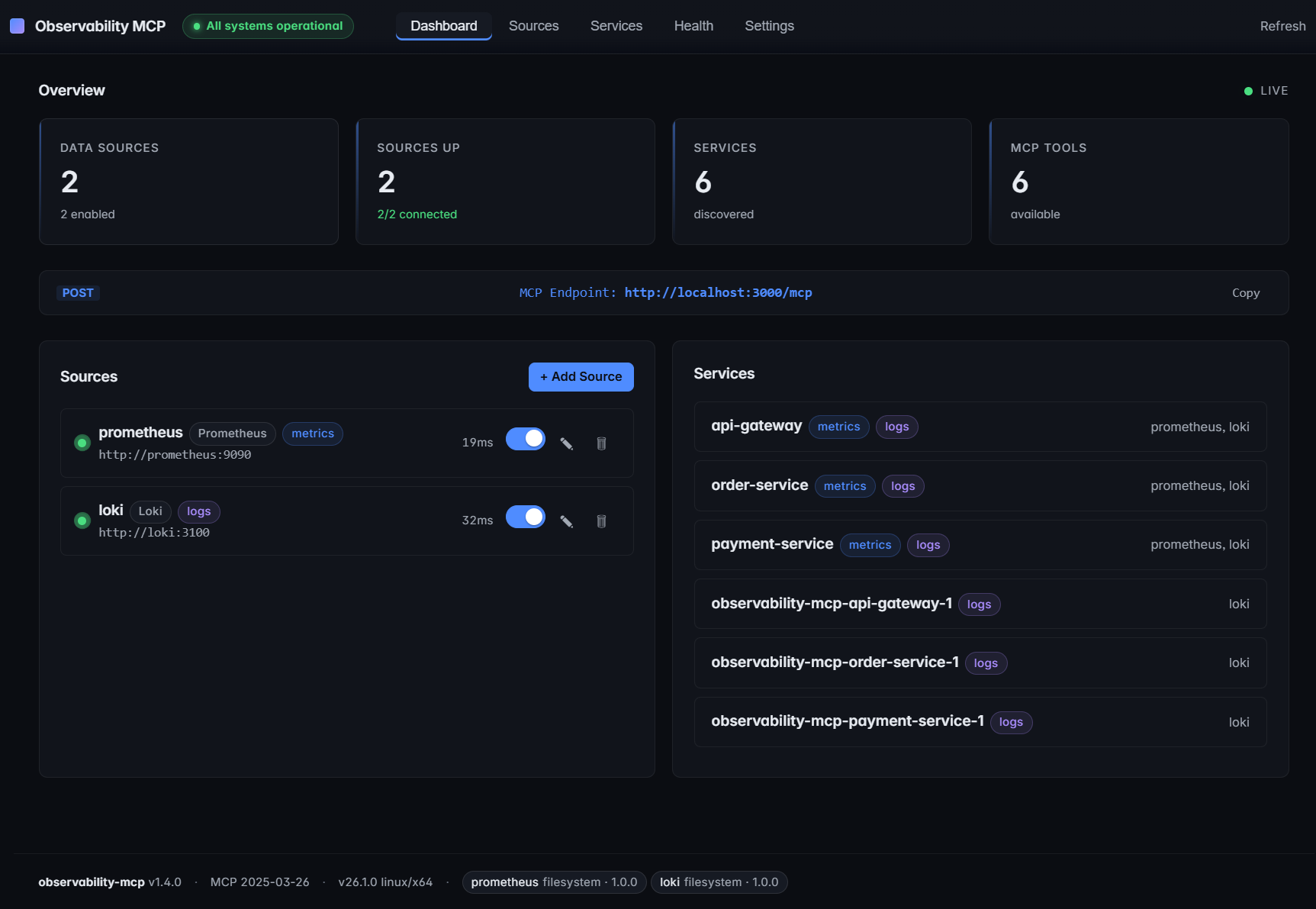
Task: Click the metrics tag on order-service
Action: (845, 486)
